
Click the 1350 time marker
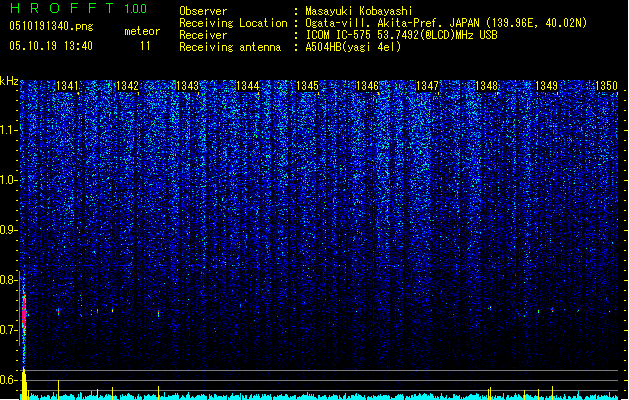tap(606, 86)
